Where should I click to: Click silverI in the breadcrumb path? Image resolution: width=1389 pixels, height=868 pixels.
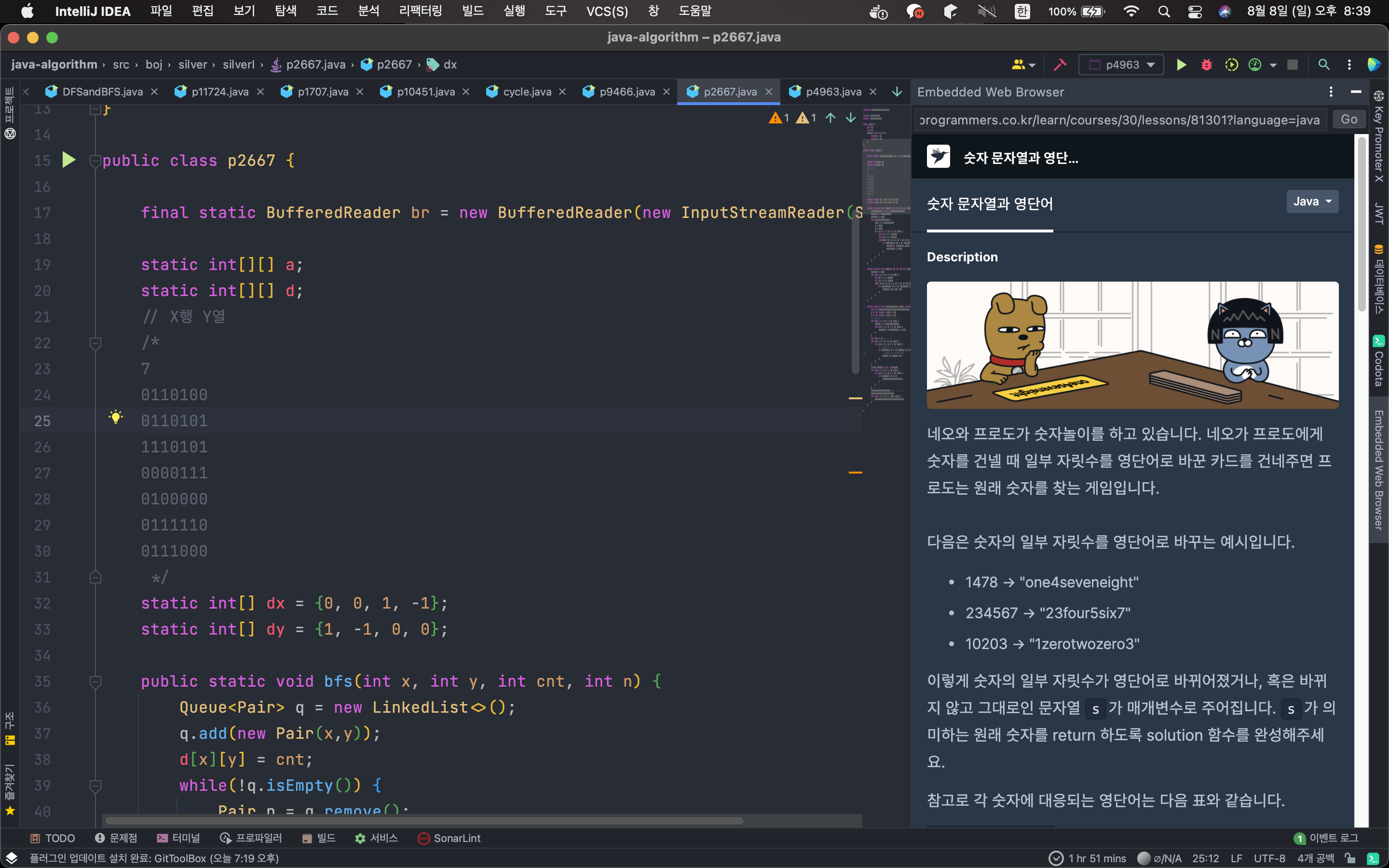click(x=238, y=64)
